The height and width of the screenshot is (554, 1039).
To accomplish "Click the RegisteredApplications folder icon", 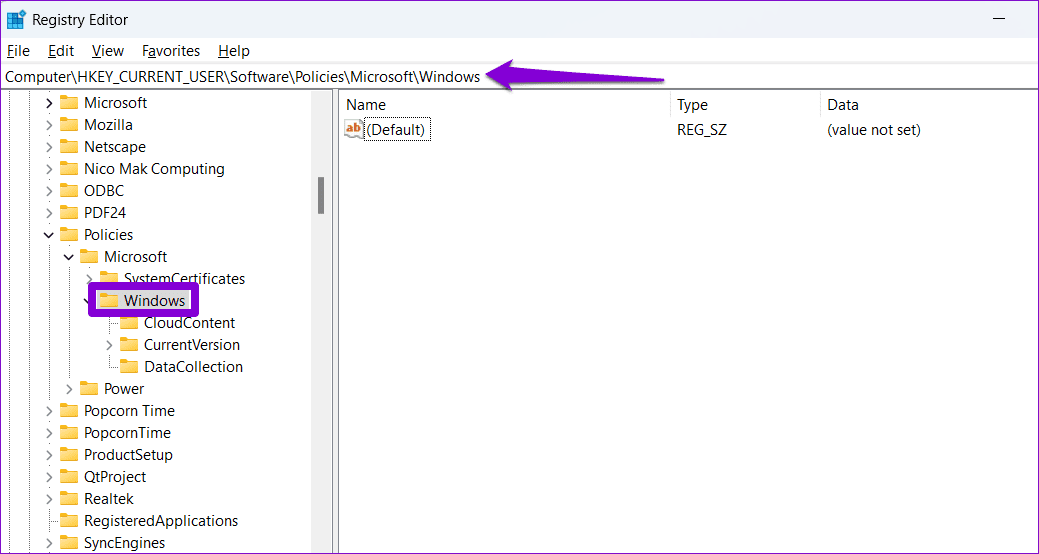I will pyautogui.click(x=69, y=520).
